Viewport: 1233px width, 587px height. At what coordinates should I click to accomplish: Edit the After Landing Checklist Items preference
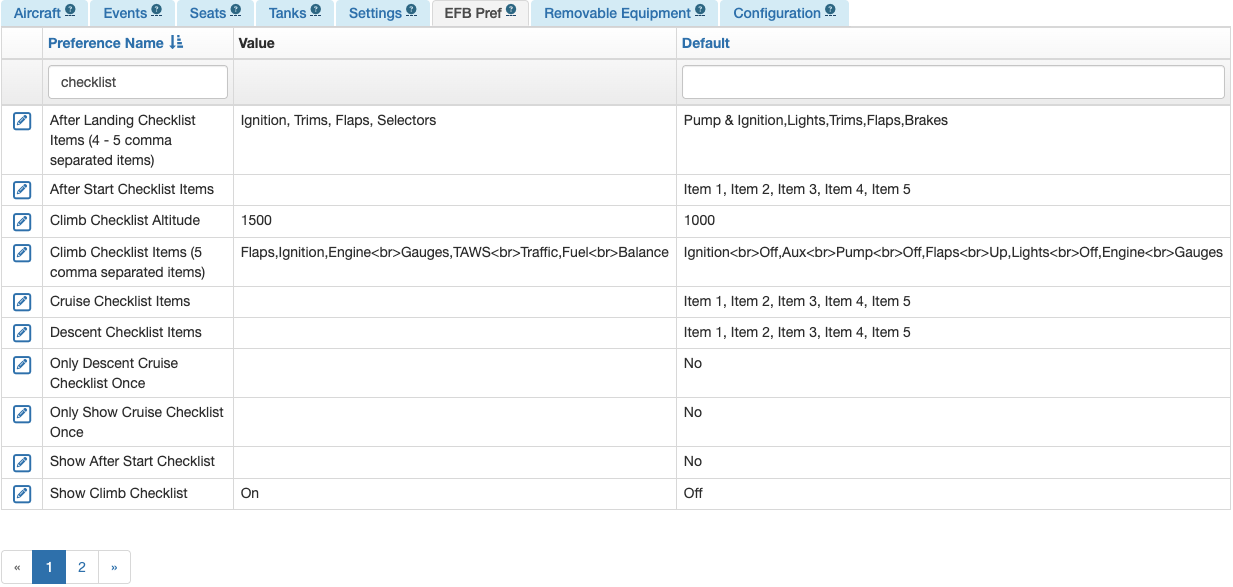coord(22,121)
